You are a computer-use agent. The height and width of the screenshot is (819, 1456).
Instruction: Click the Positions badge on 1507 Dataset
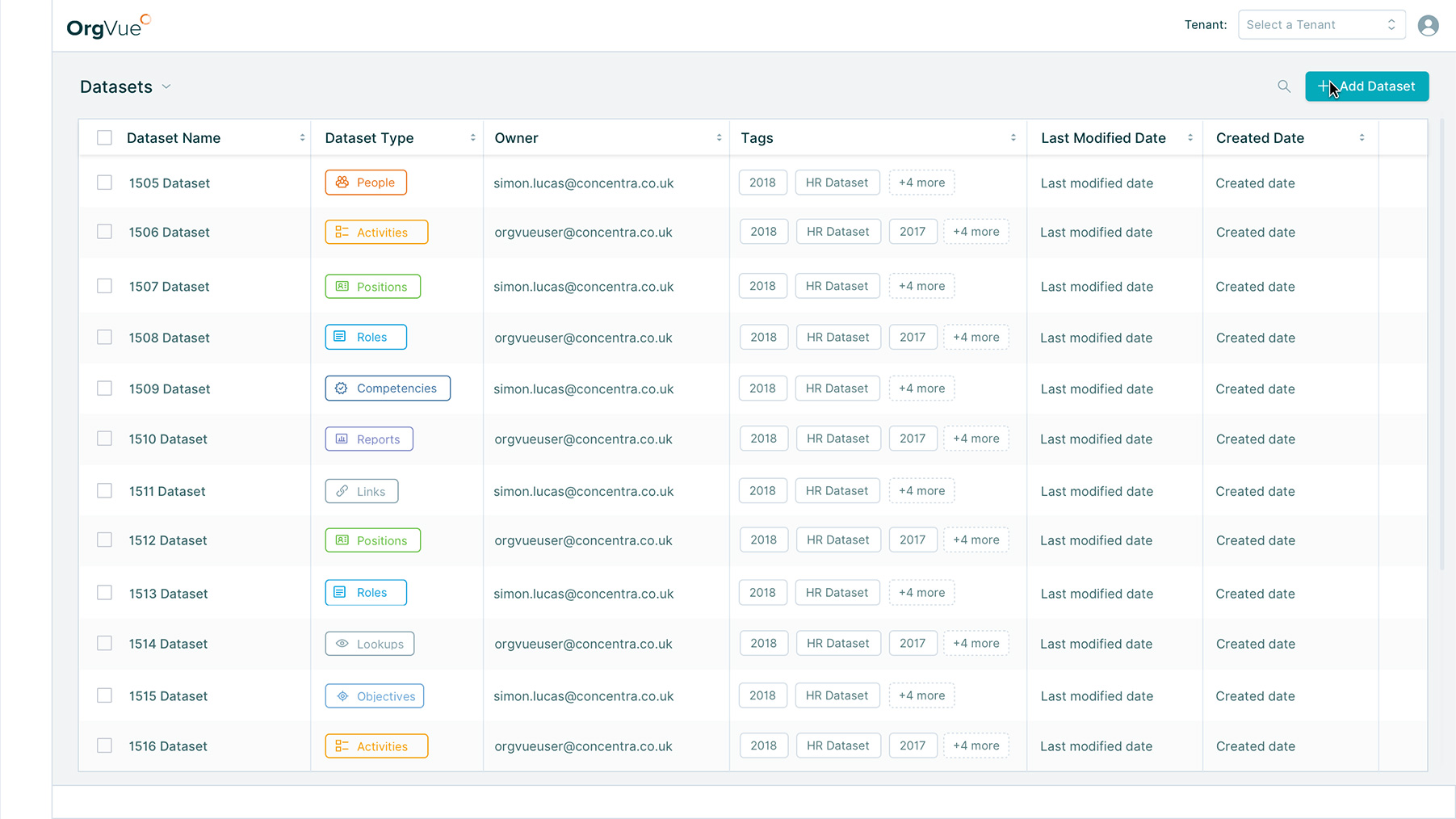click(373, 287)
